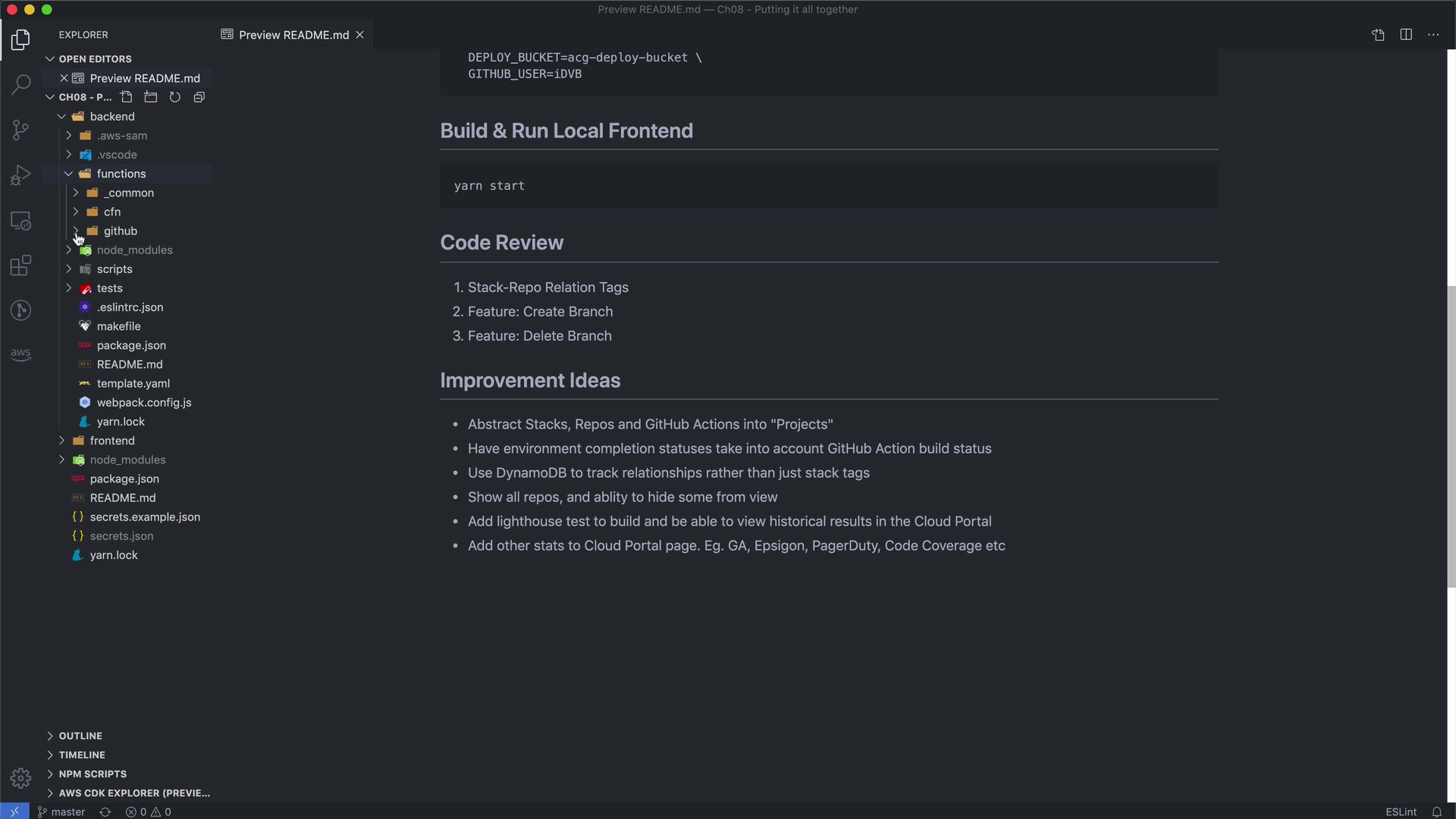This screenshot has height=819, width=1456.
Task: Close the Preview README.md tab
Action: (x=360, y=35)
